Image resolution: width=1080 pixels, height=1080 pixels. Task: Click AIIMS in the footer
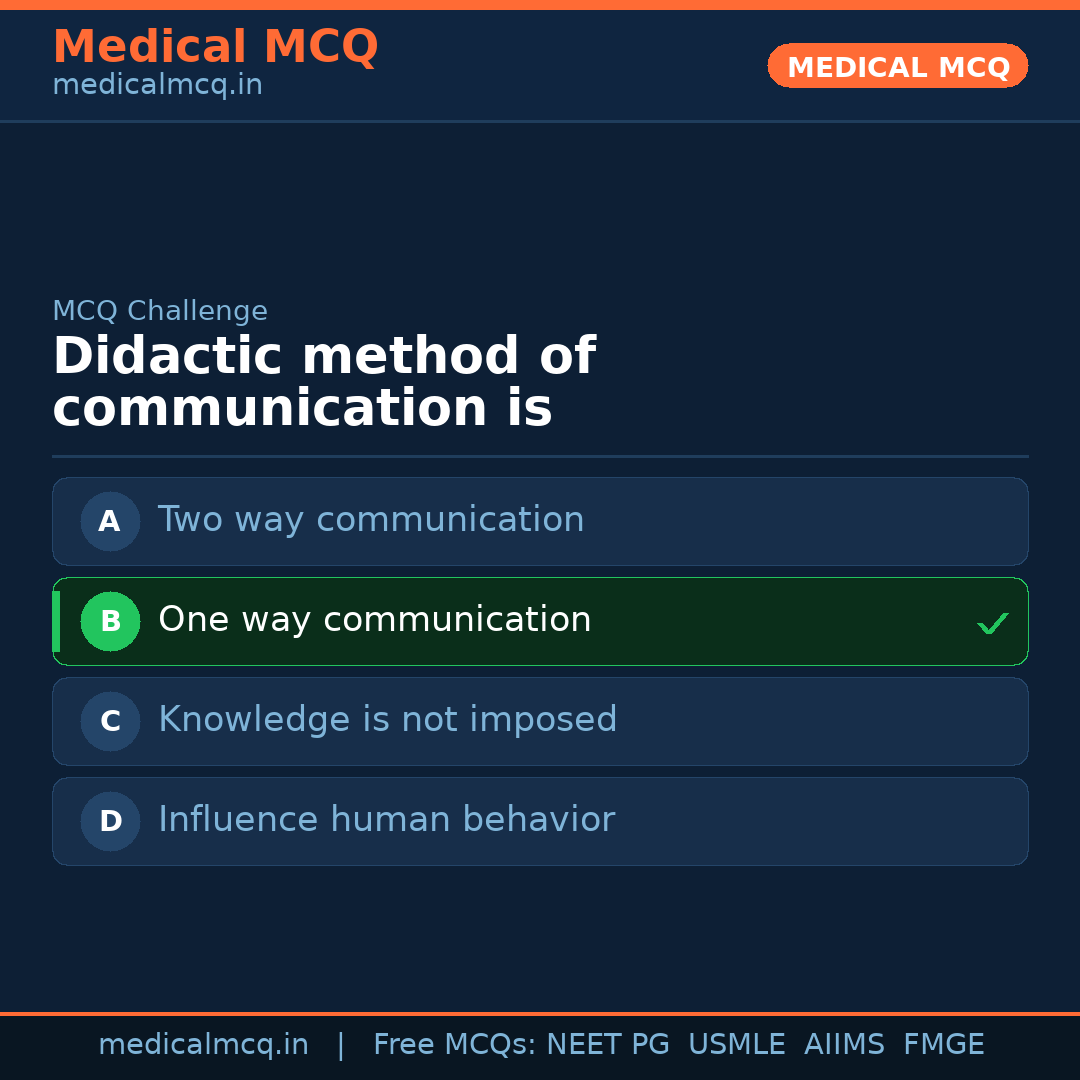(x=844, y=1045)
